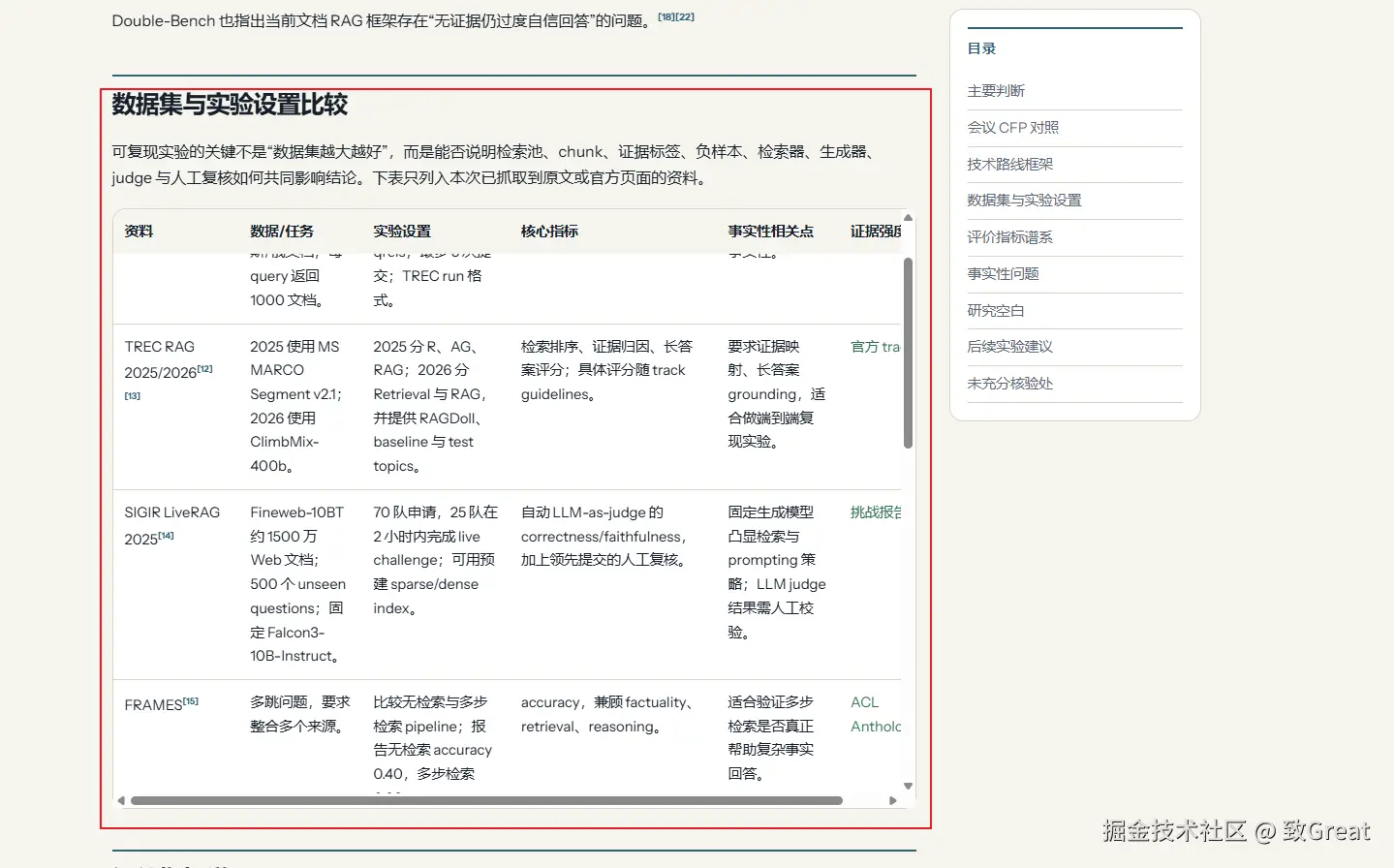Click the 实验设置 column header
The image size is (1394, 868).
(402, 232)
